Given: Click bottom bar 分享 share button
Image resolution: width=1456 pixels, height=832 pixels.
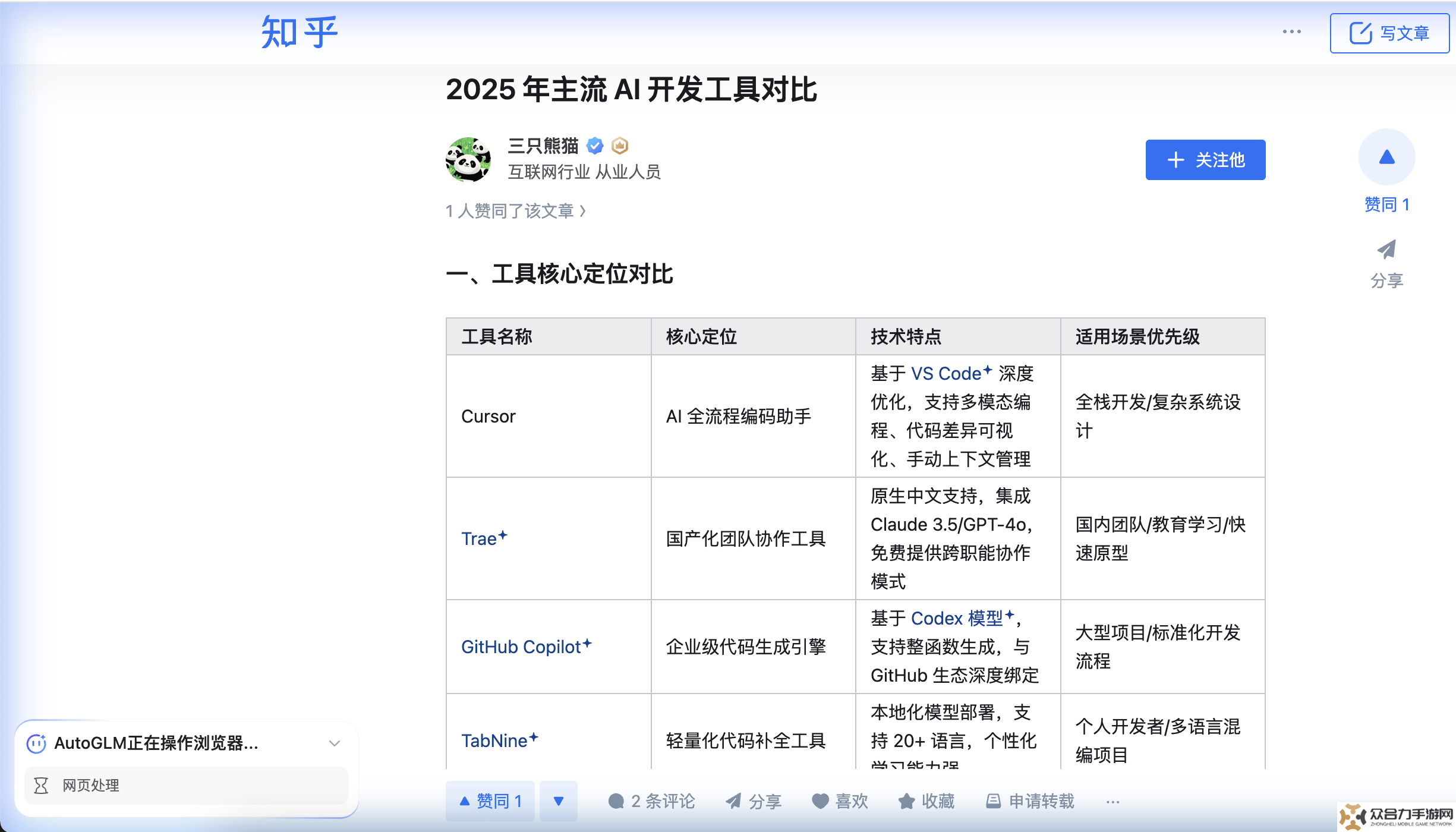Looking at the screenshot, I should coord(754,801).
